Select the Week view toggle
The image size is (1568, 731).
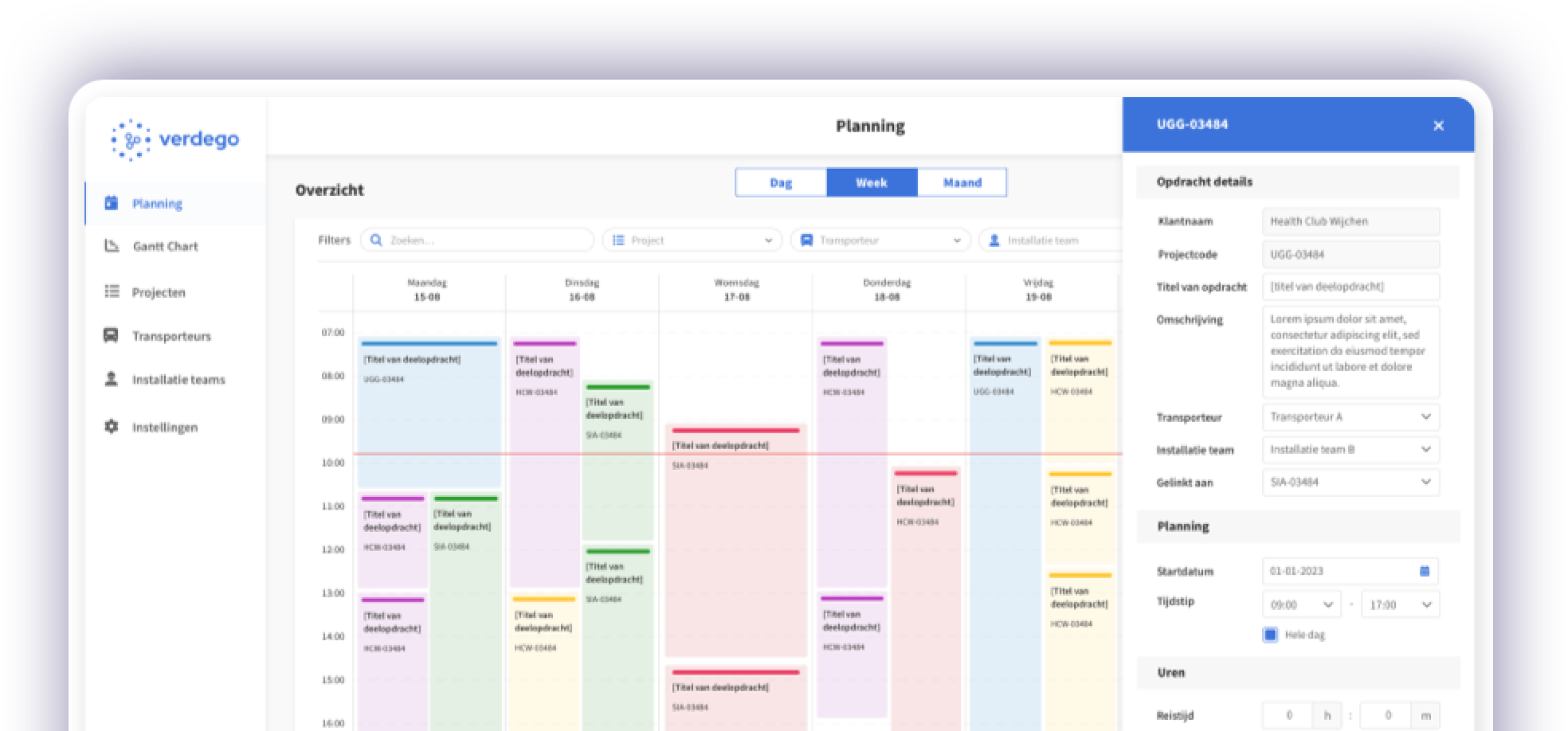click(x=872, y=182)
